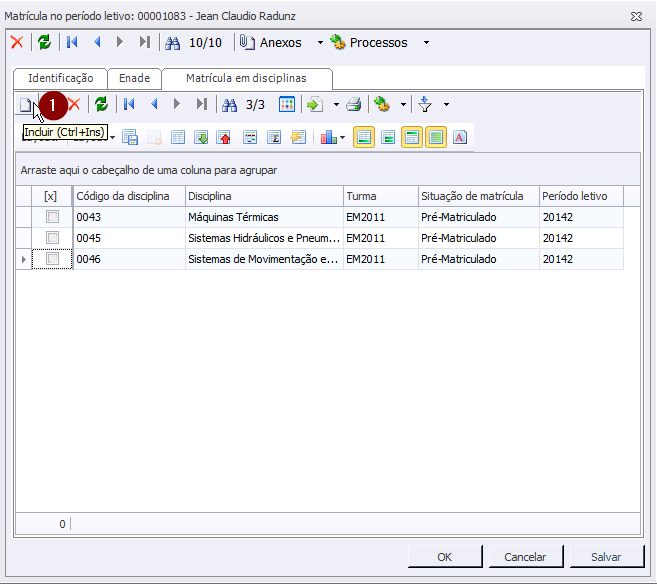Click the binoculars search icon beside 3/3
Screen dimensions: 657x584
coord(229,104)
